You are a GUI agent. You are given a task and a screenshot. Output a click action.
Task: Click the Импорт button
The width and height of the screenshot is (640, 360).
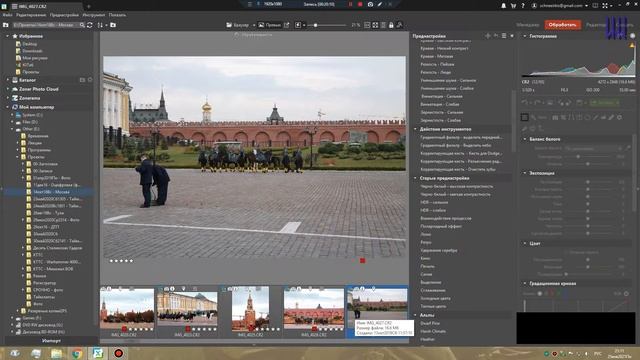tap(51, 340)
